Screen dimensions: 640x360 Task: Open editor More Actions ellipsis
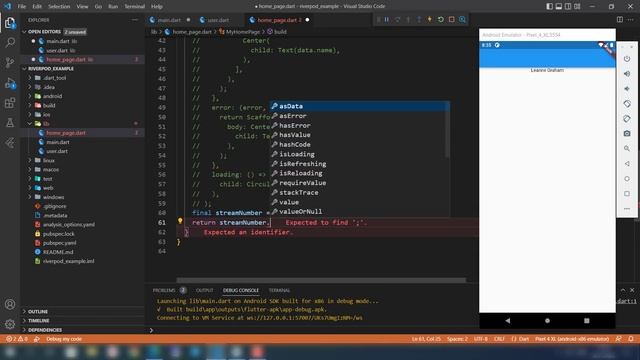[x=631, y=20]
